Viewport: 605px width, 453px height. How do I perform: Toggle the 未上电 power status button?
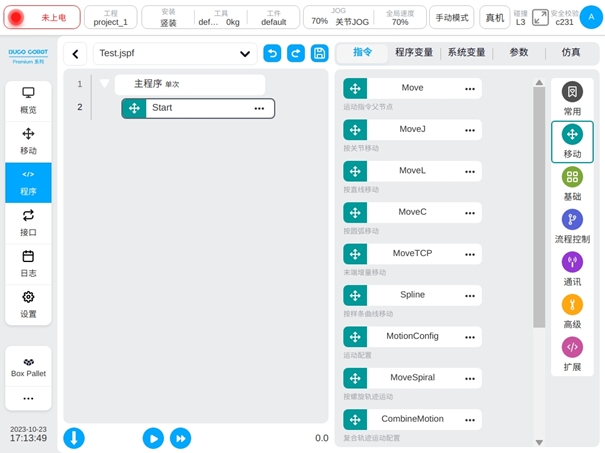click(41, 18)
